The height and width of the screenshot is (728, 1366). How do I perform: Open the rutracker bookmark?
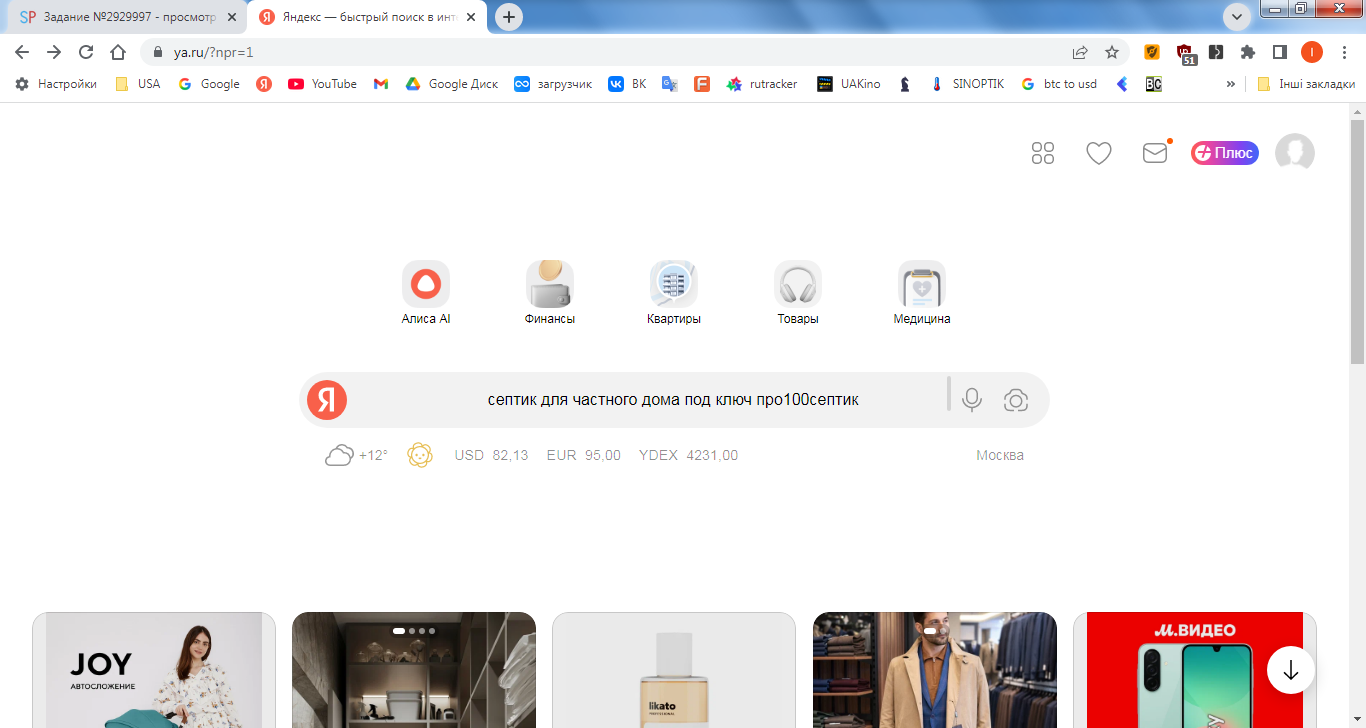point(762,84)
